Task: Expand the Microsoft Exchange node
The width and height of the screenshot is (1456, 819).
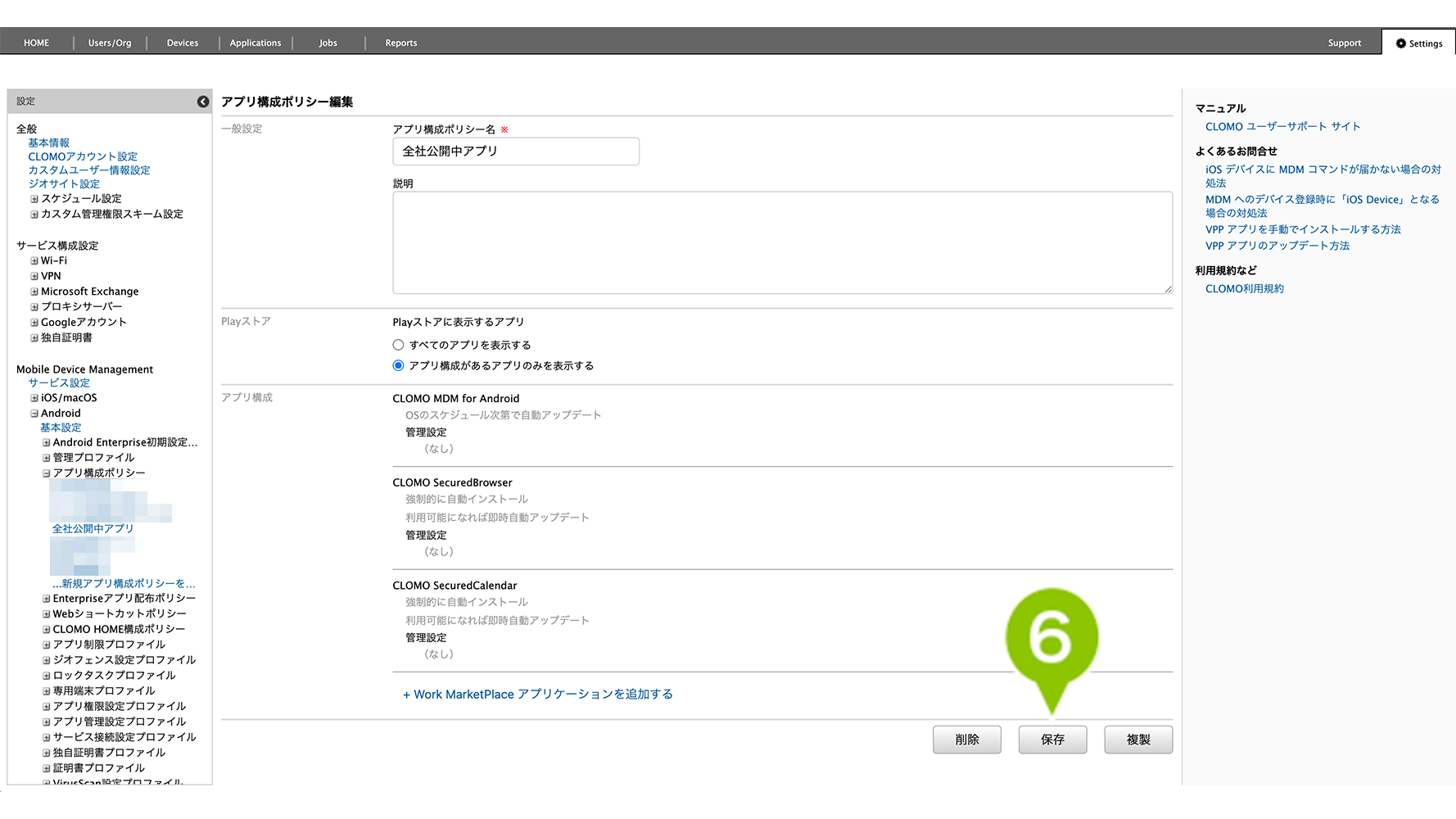Action: click(x=34, y=292)
